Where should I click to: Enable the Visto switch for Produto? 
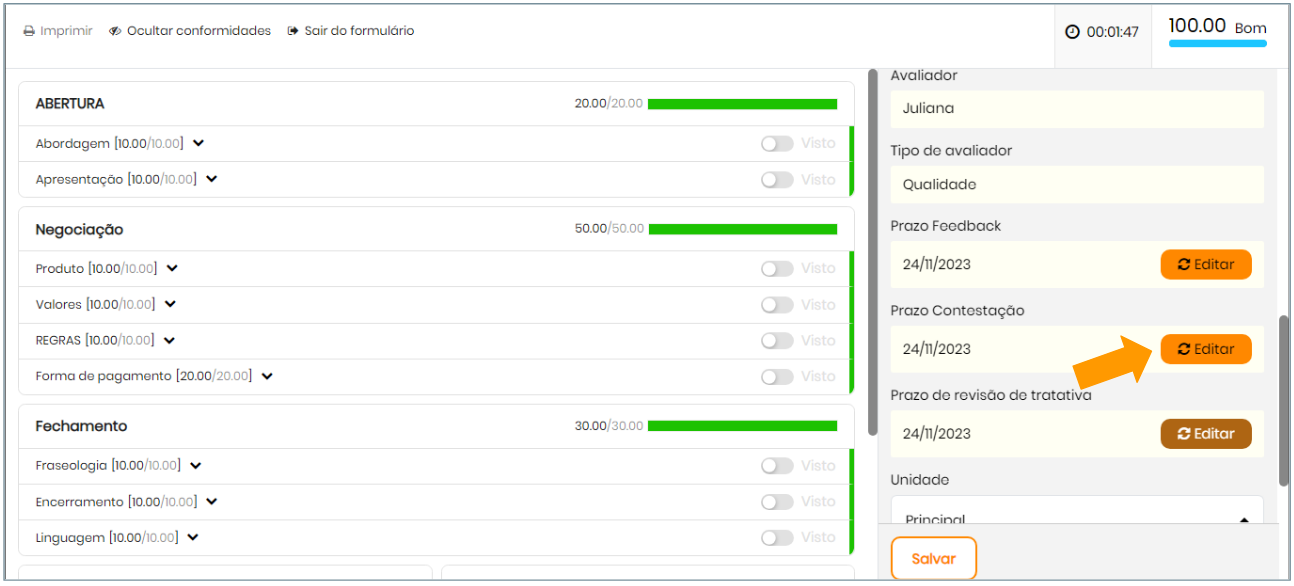[x=777, y=269]
